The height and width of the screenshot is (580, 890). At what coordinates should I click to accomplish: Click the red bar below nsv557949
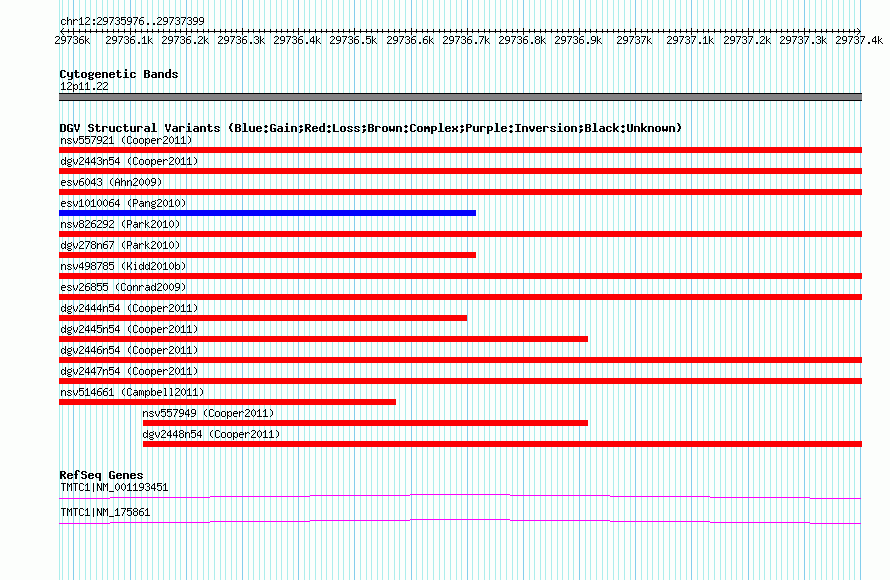[x=366, y=423]
